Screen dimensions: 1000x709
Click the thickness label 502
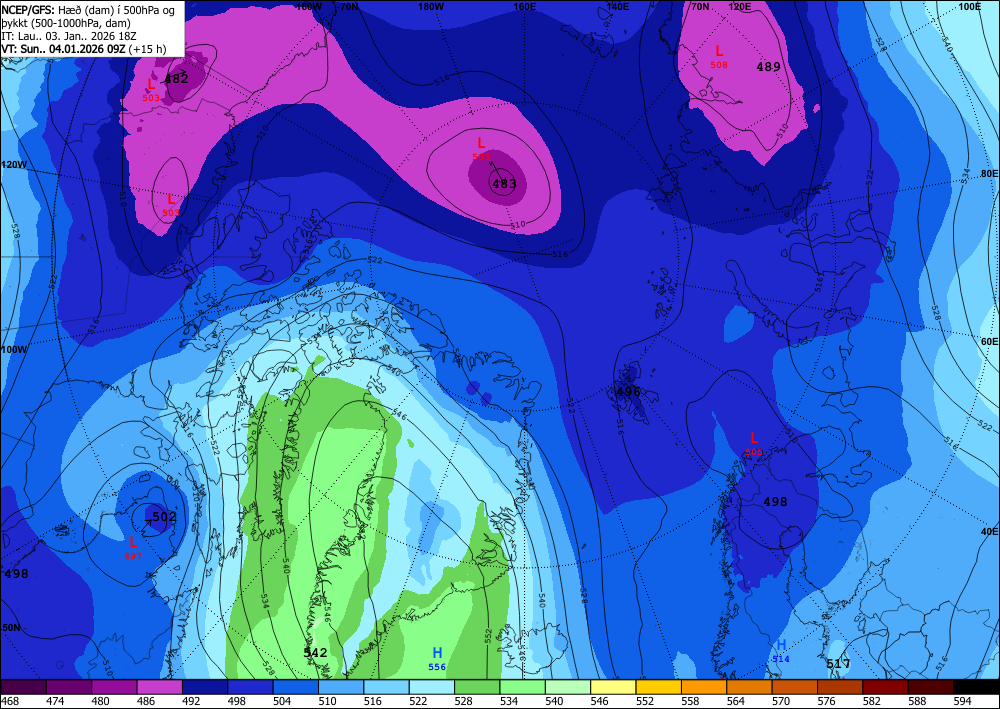164,516
